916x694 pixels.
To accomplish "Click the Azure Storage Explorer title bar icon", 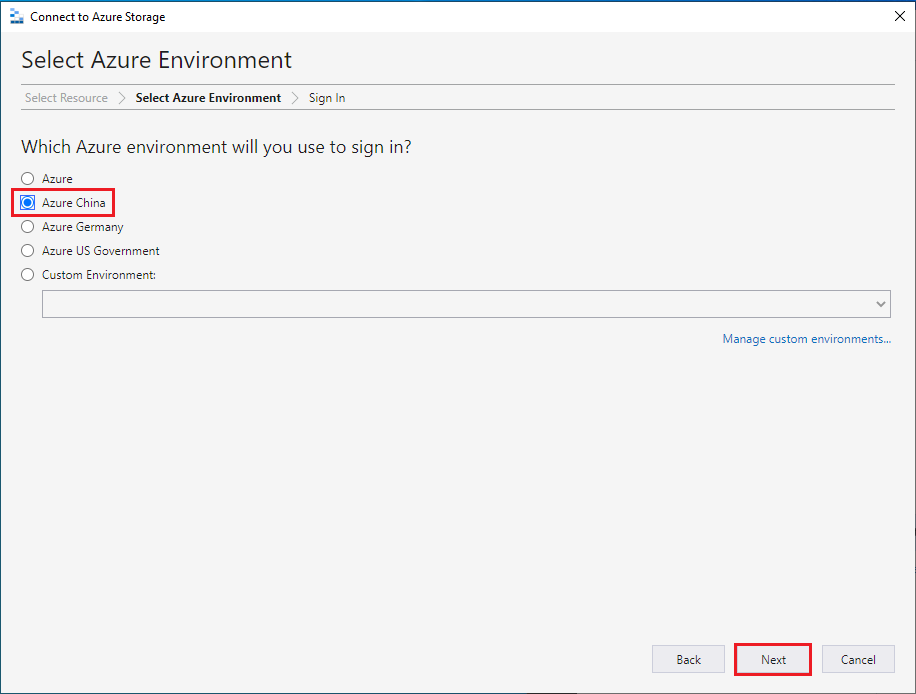I will pos(16,16).
